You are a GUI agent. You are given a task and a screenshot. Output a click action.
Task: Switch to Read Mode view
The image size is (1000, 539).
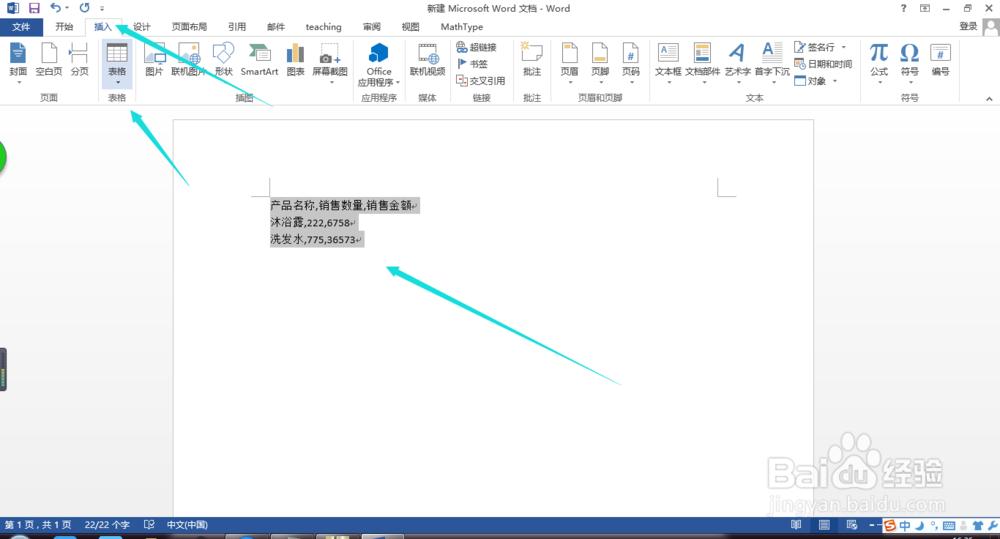[x=796, y=524]
